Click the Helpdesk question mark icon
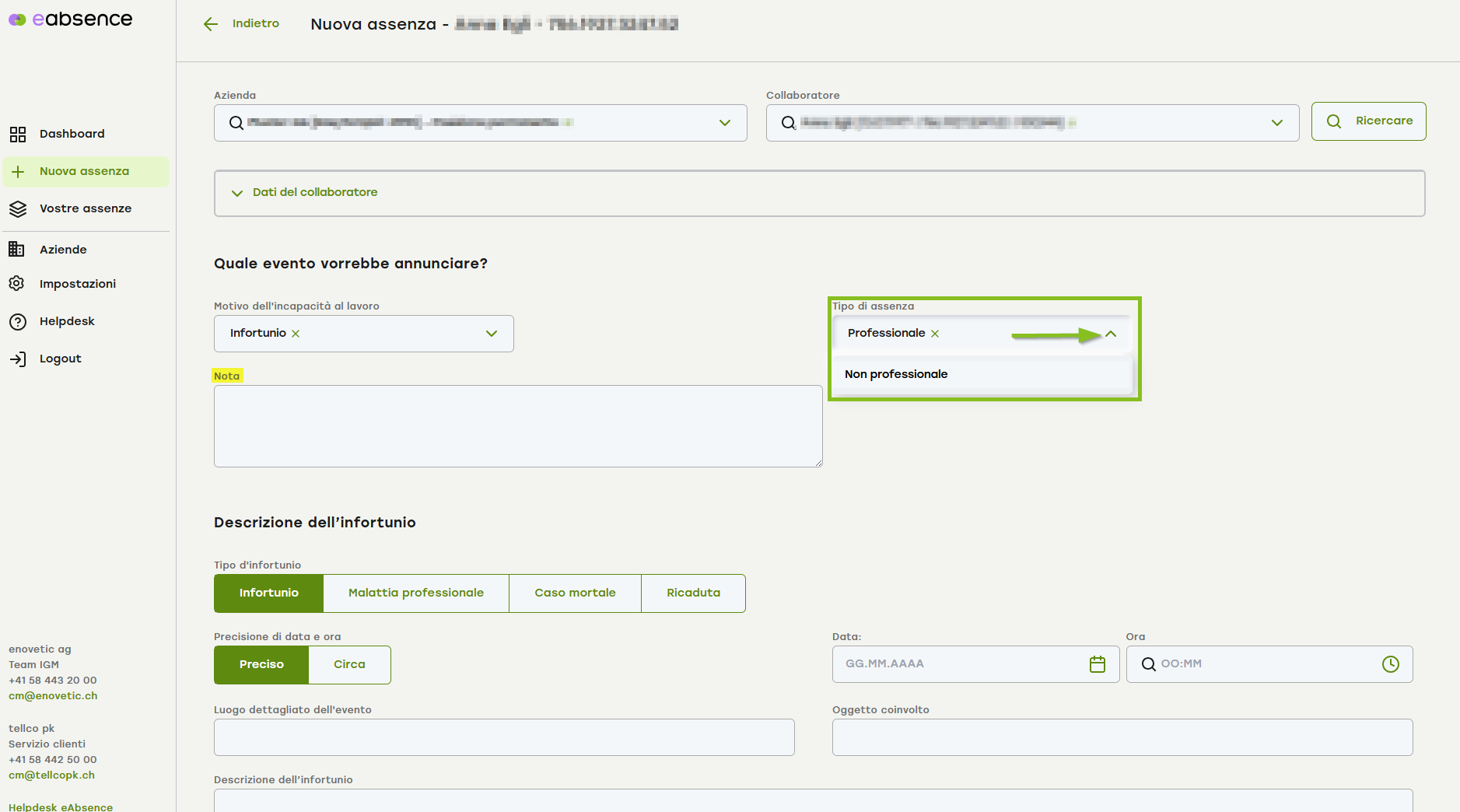The image size is (1460, 812). [x=18, y=322]
